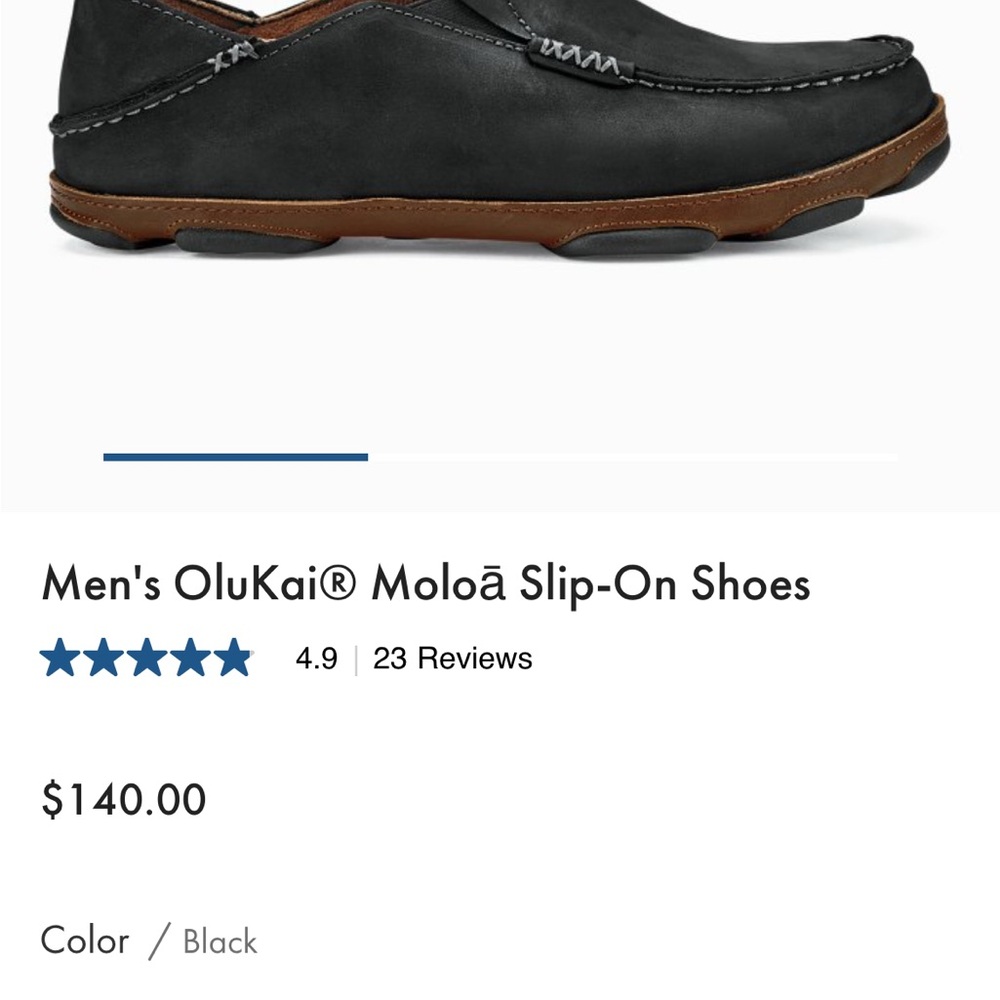Viewport: 1000px width, 1000px height.
Task: Select the fourth star in the rating
Action: 192,658
